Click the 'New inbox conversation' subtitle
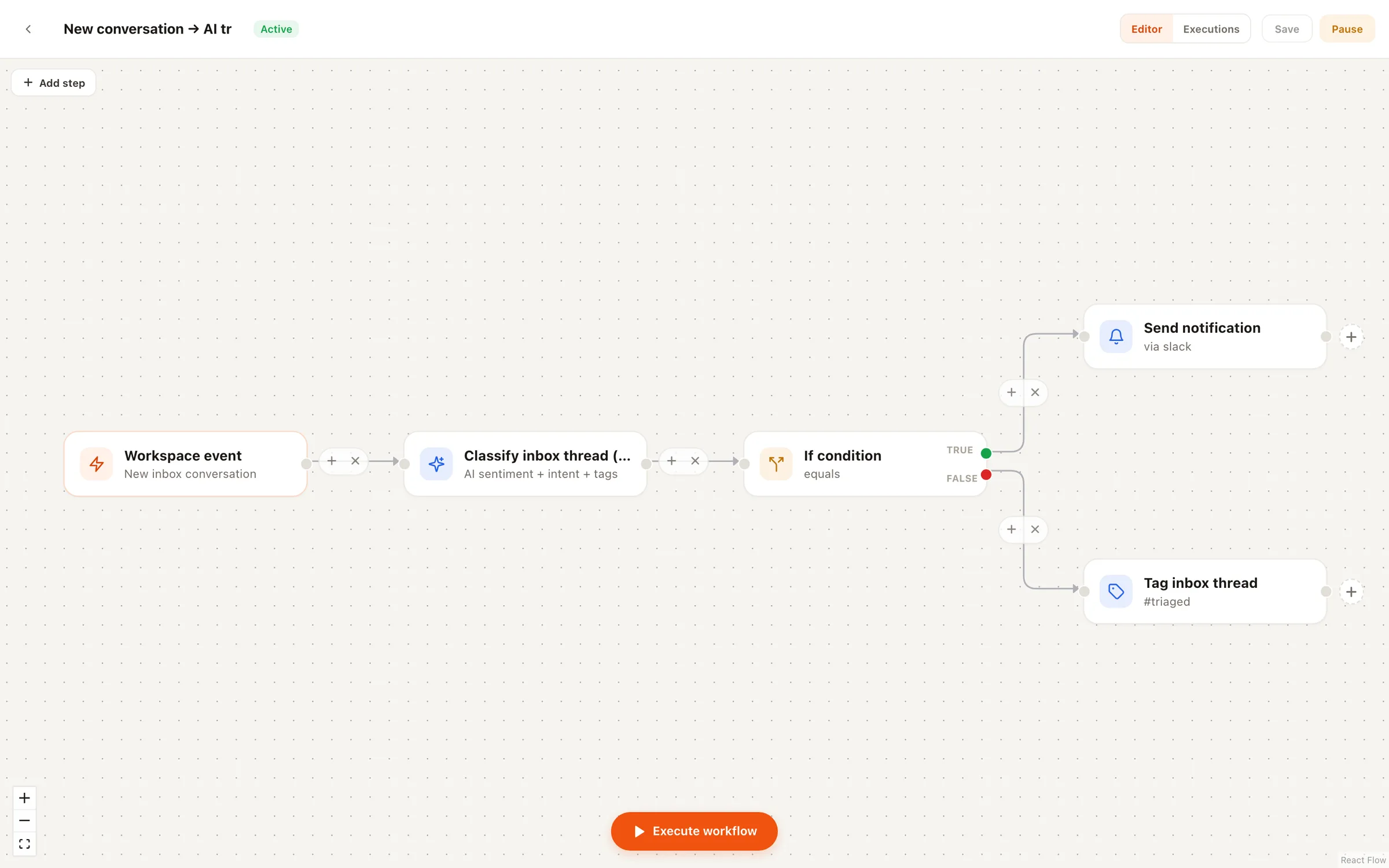This screenshot has width=1389, height=868. 190,474
